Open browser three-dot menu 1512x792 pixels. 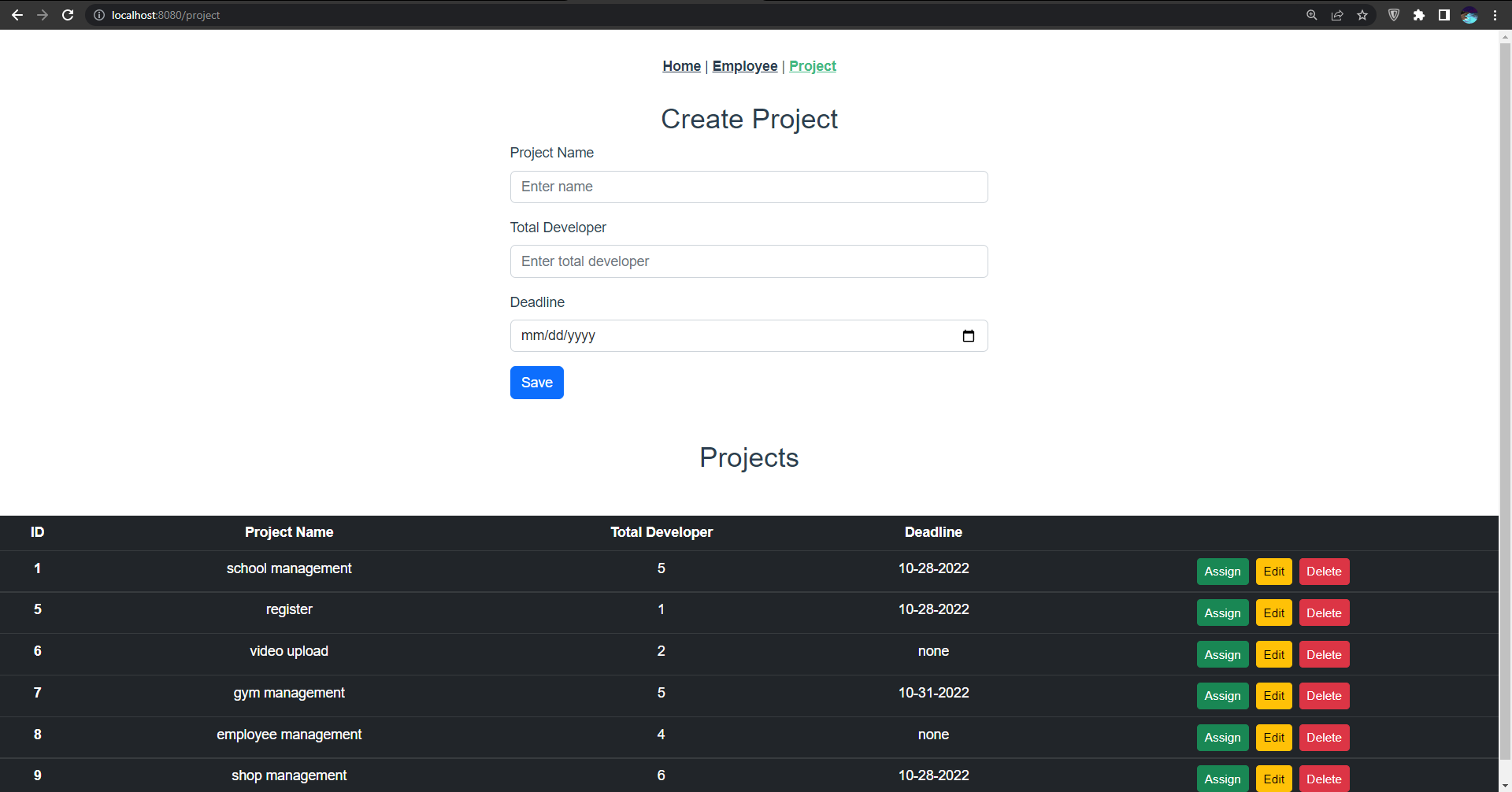point(1495,15)
